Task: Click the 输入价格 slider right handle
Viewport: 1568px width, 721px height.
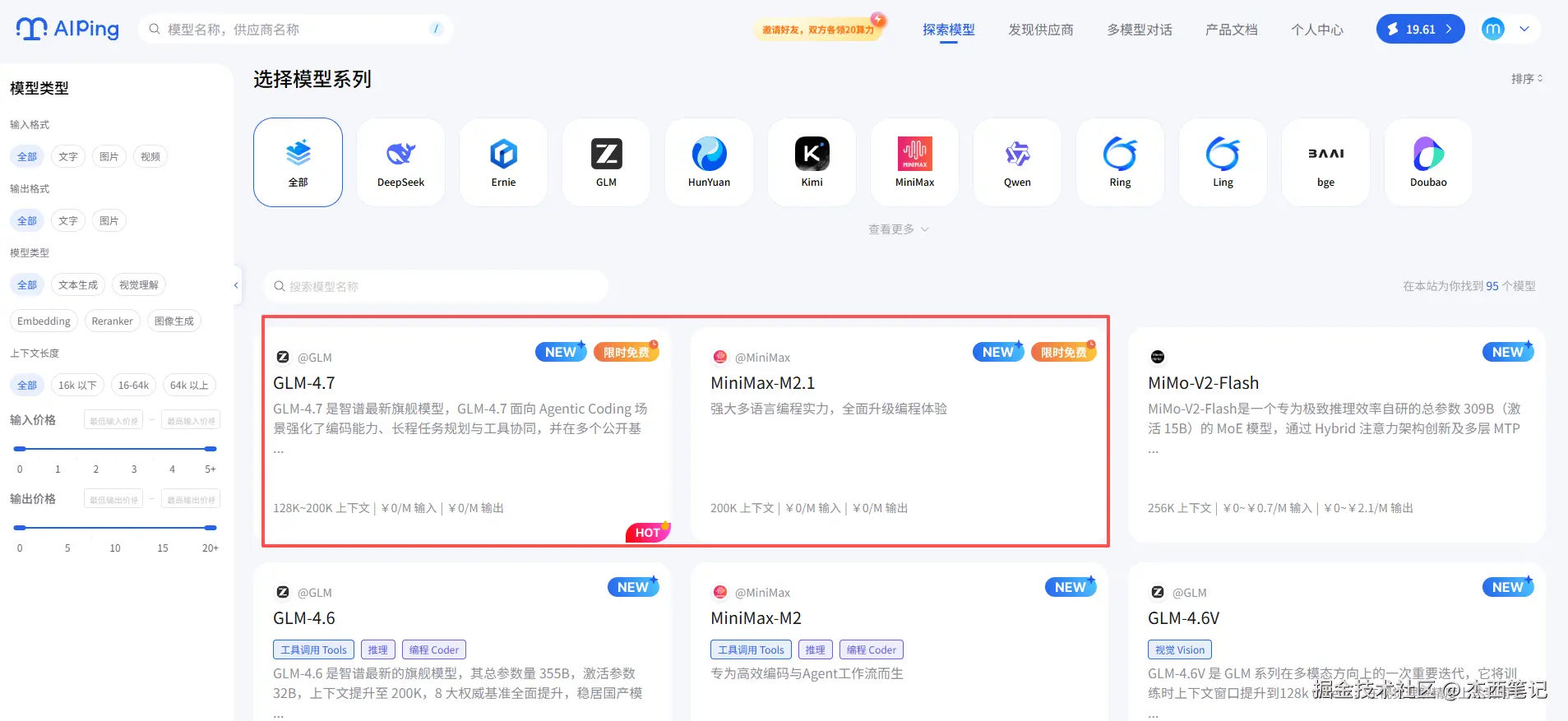Action: (210, 449)
